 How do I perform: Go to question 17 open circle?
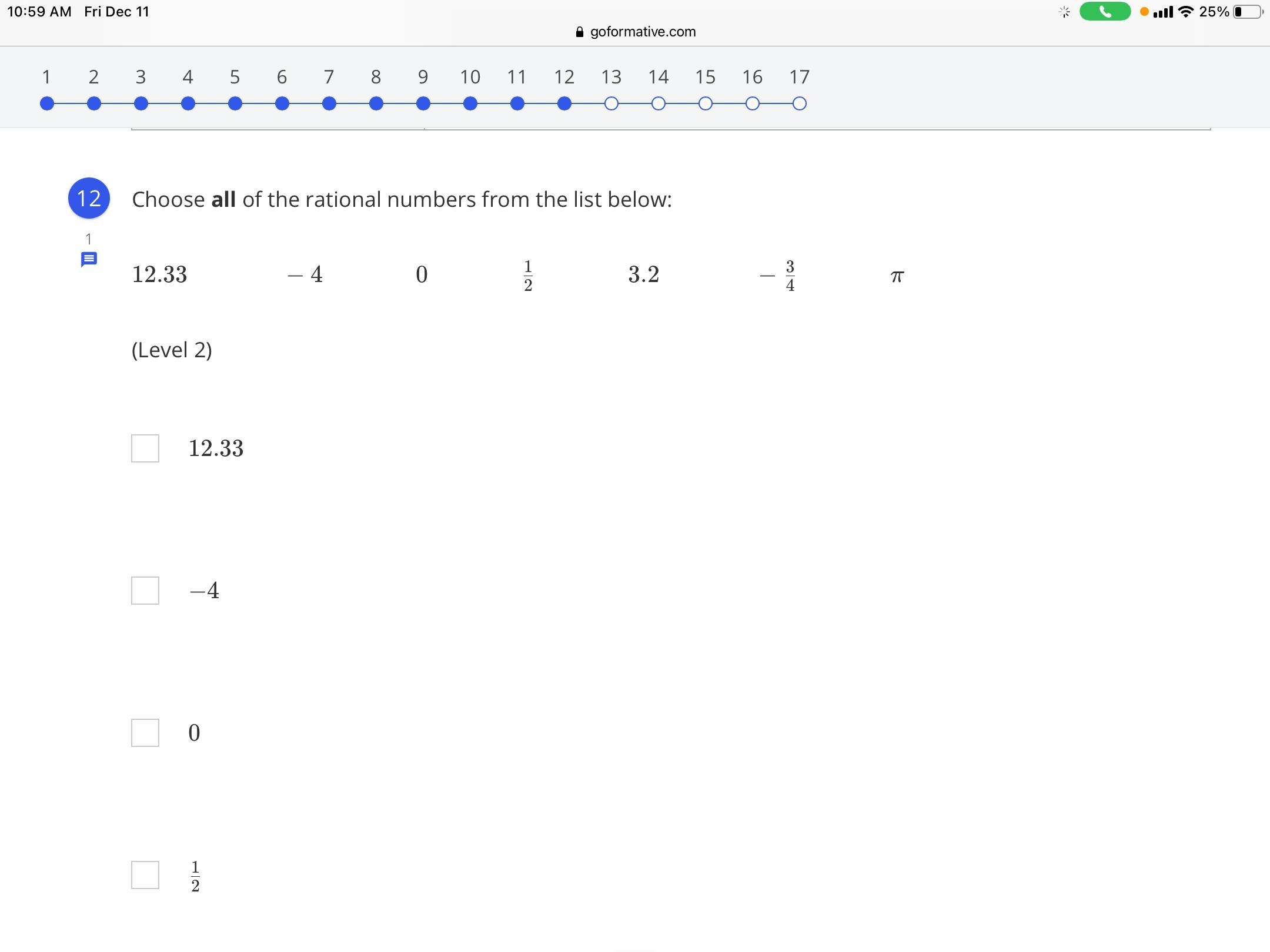(800, 103)
